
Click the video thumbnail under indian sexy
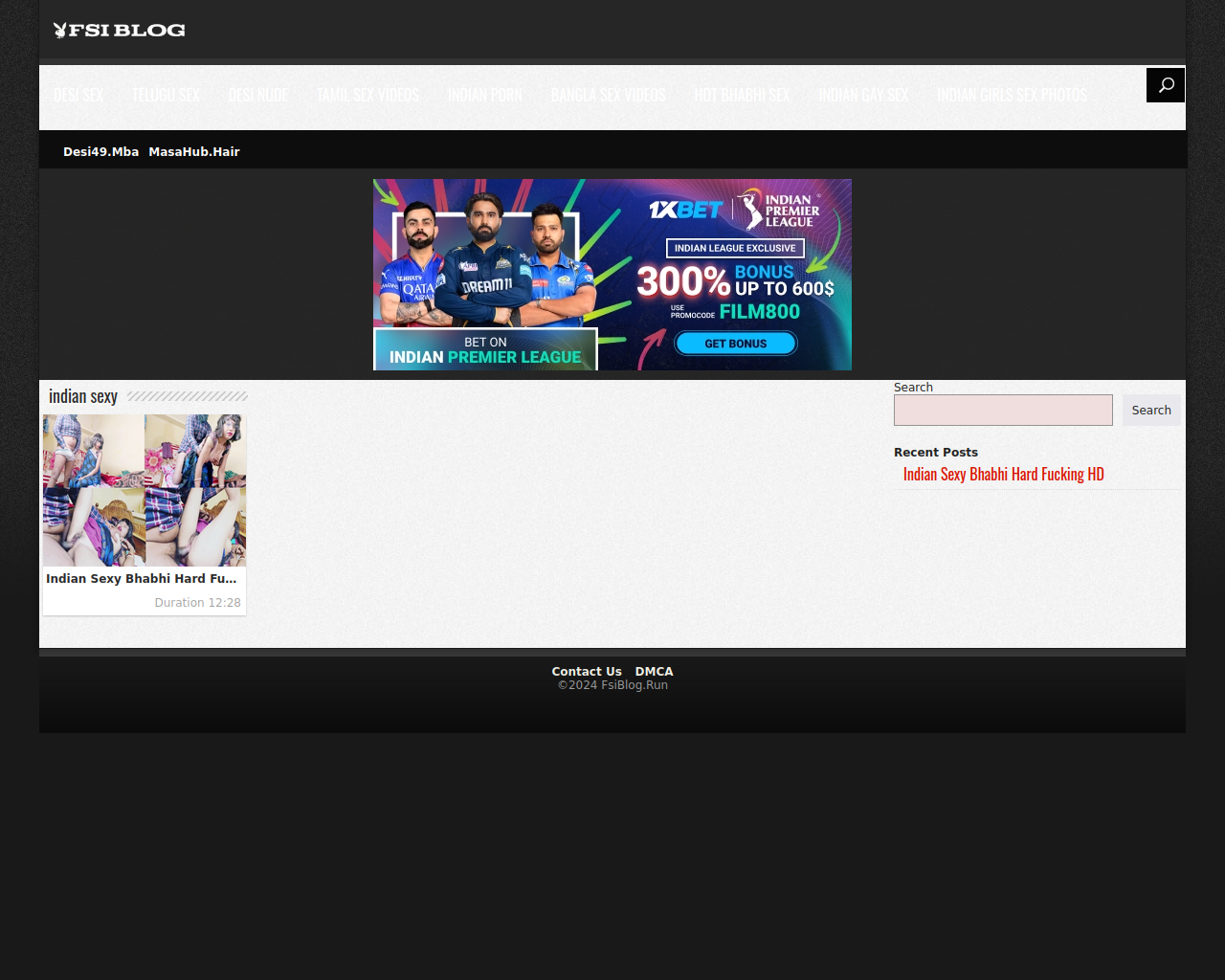145,490
